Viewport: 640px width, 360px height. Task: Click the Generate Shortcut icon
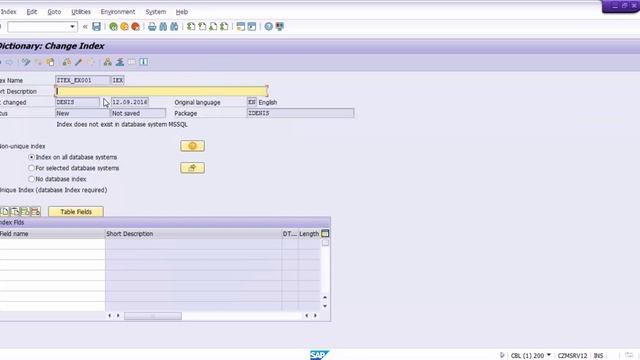252,27
